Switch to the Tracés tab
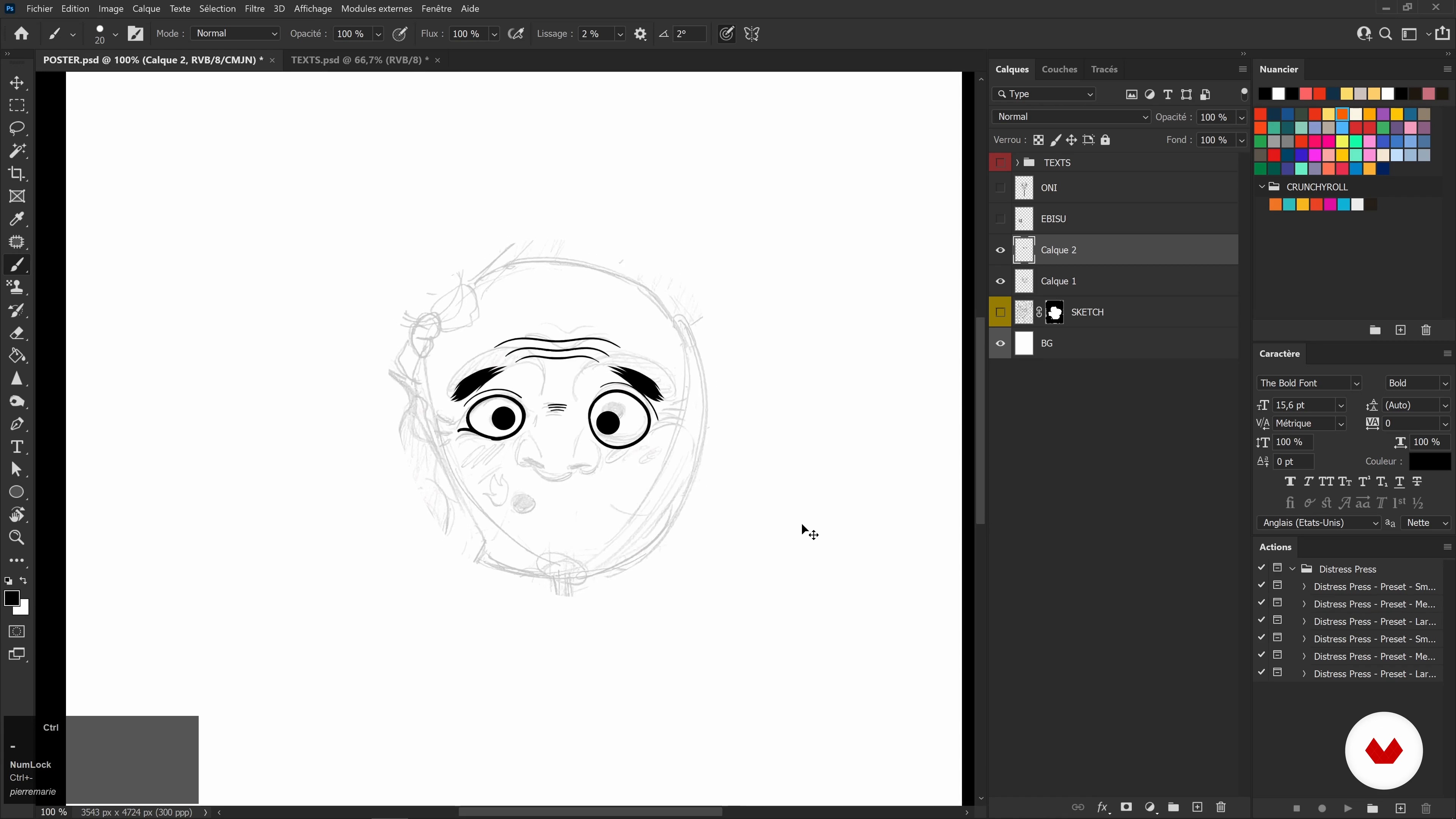This screenshot has width=1456, height=819. [1105, 69]
